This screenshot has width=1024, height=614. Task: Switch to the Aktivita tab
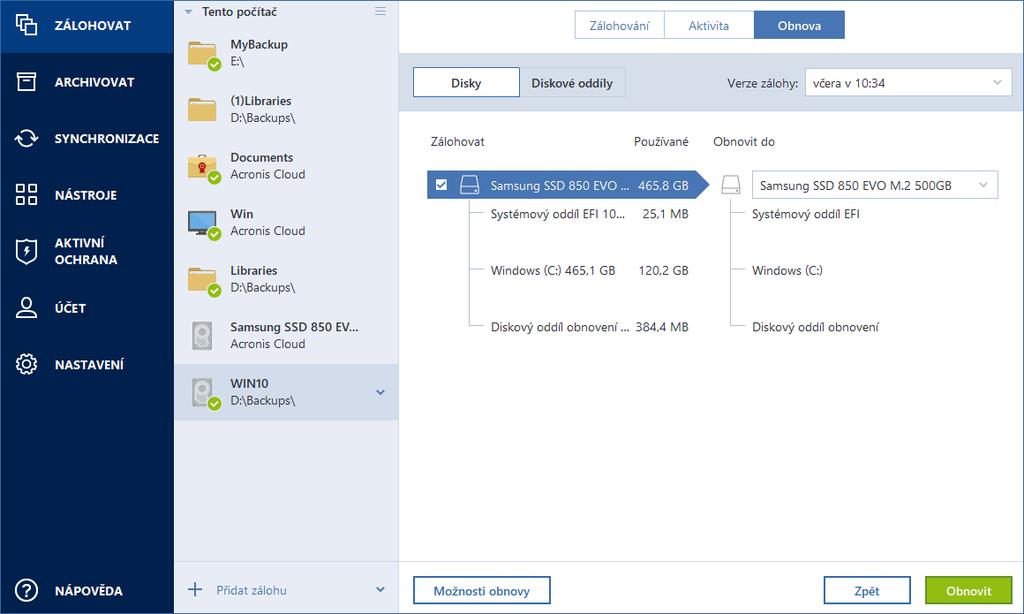pos(709,25)
